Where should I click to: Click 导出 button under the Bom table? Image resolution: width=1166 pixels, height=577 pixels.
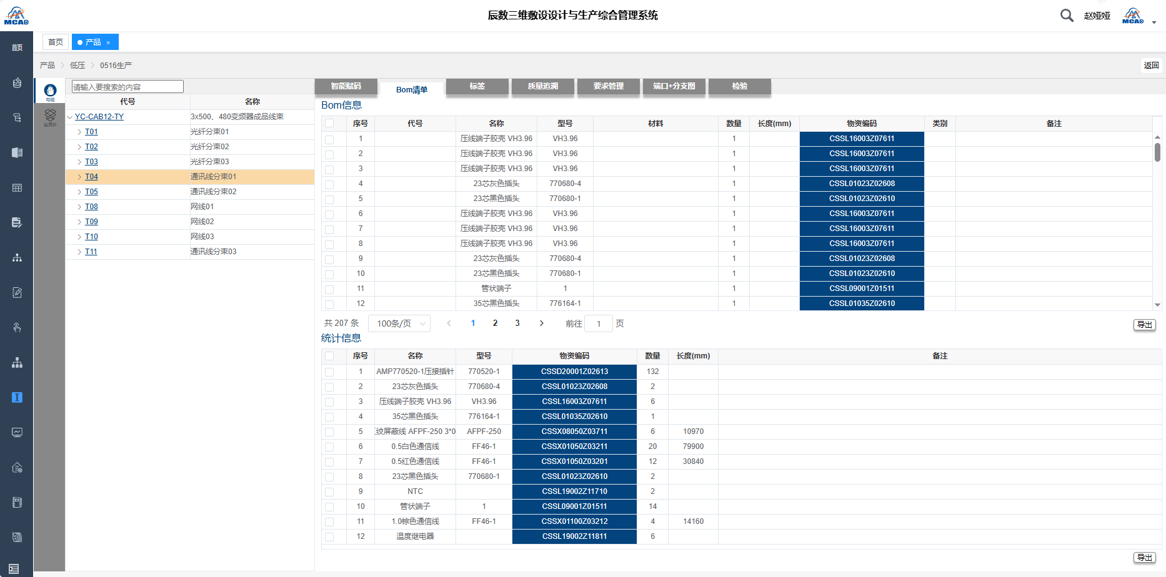1144,325
